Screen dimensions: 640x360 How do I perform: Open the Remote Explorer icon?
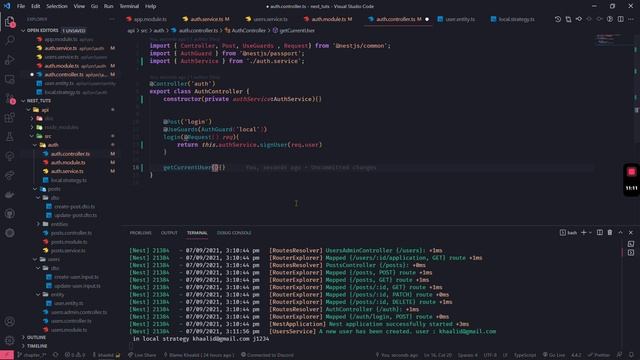click(x=10, y=79)
